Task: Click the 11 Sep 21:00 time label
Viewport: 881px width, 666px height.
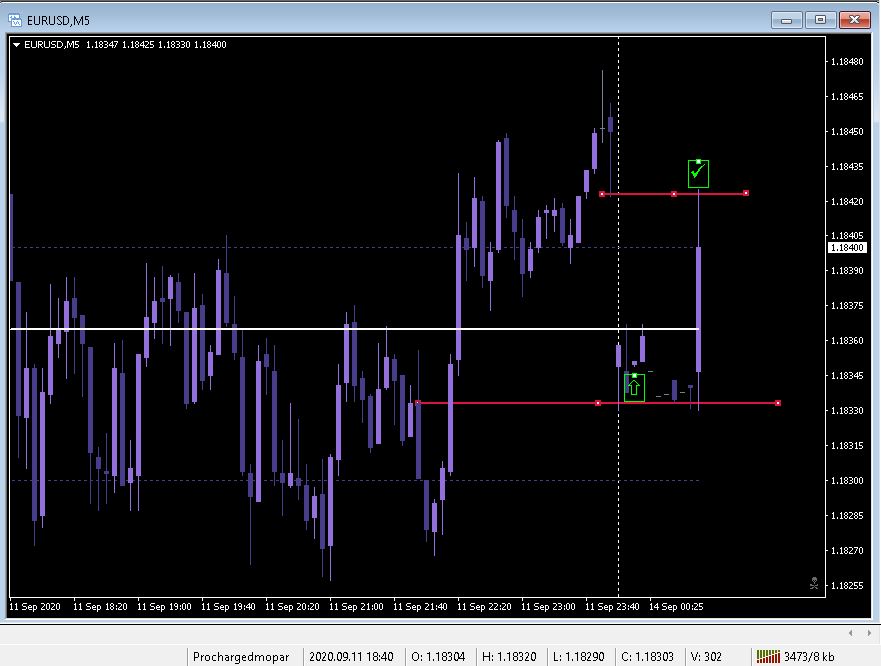Action: pos(356,607)
